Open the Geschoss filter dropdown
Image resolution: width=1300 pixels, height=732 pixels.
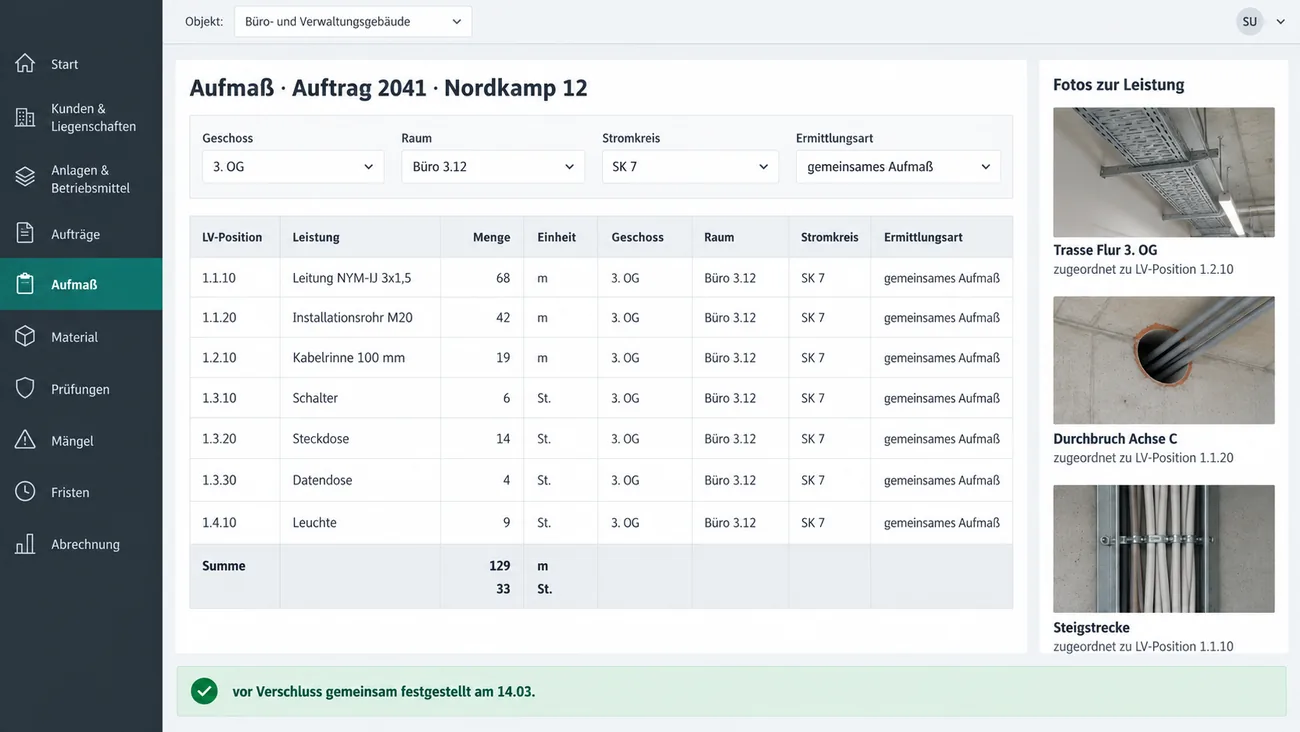click(x=293, y=167)
